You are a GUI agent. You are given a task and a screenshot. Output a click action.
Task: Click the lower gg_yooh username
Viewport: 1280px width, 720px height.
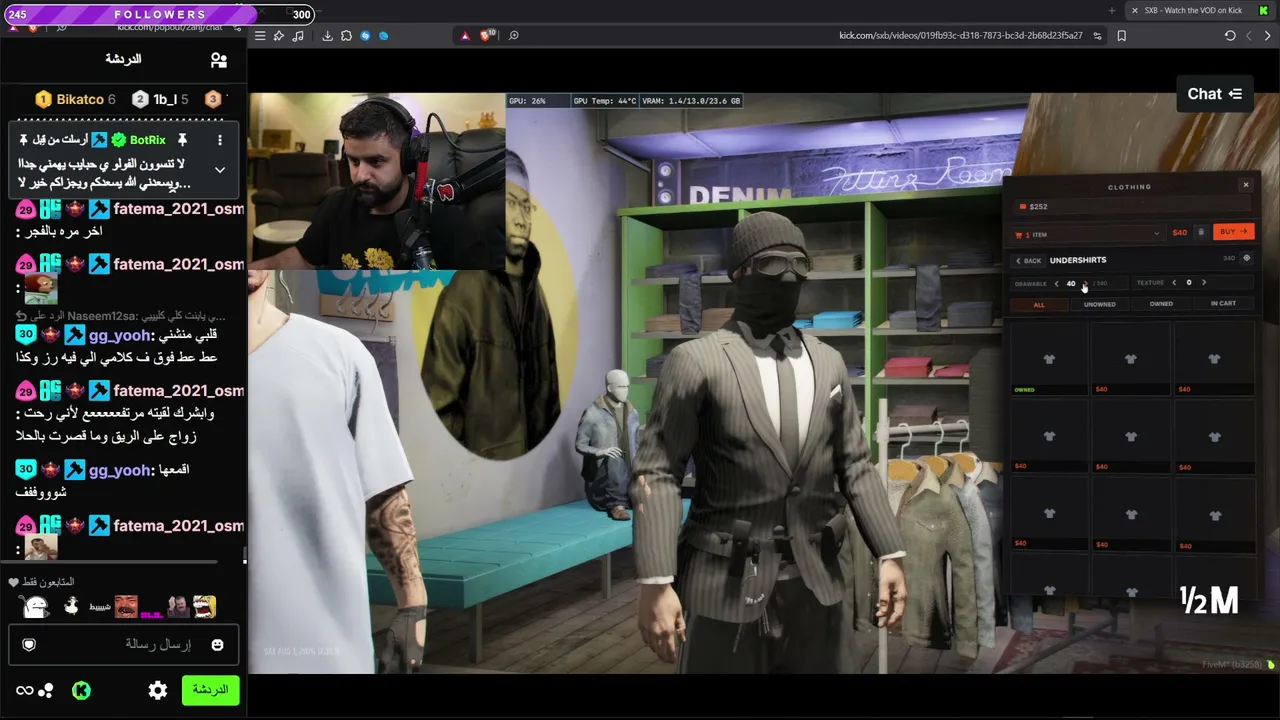tap(119, 470)
